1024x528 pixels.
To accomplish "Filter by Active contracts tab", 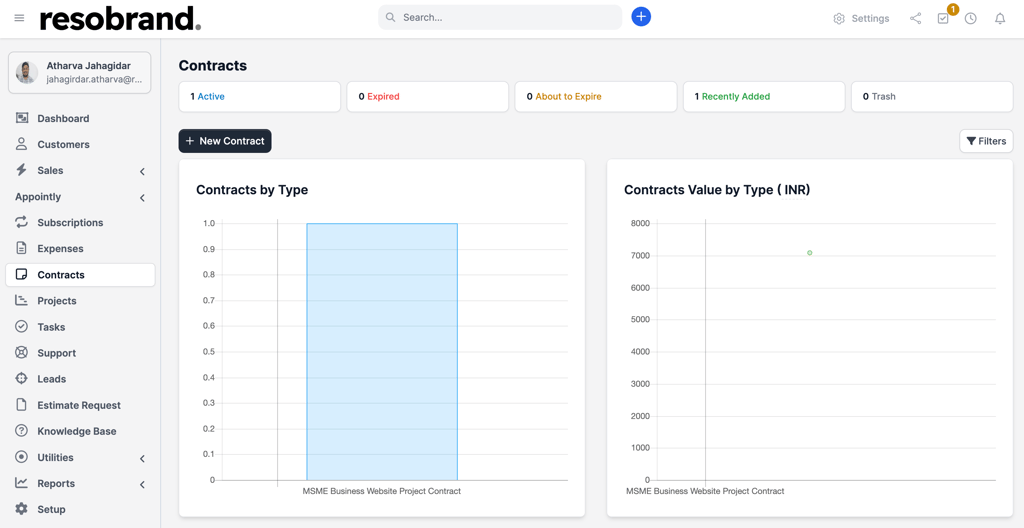I will pyautogui.click(x=259, y=97).
